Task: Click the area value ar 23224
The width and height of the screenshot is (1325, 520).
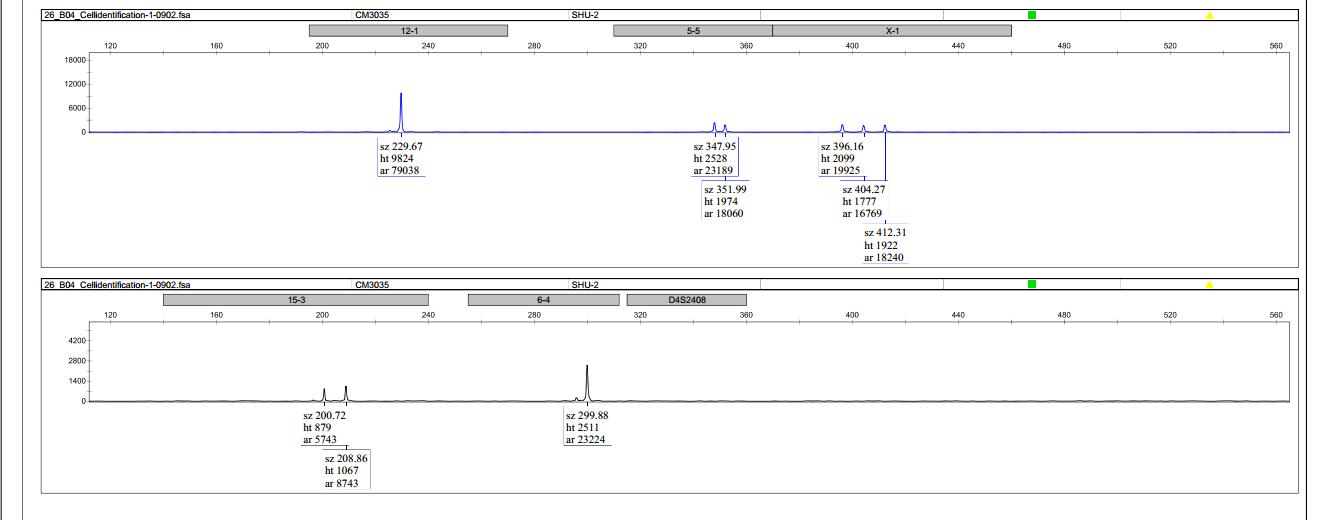Action: click(x=588, y=439)
